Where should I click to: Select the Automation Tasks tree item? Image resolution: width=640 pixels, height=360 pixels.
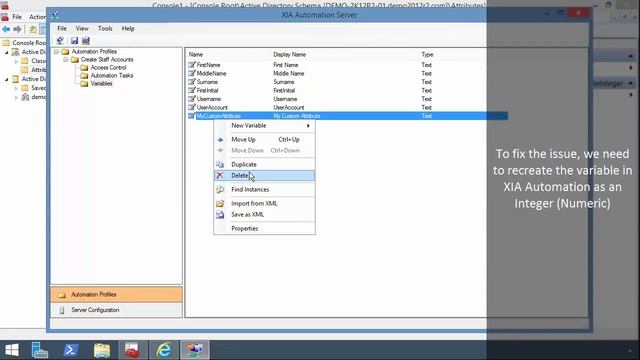point(112,76)
